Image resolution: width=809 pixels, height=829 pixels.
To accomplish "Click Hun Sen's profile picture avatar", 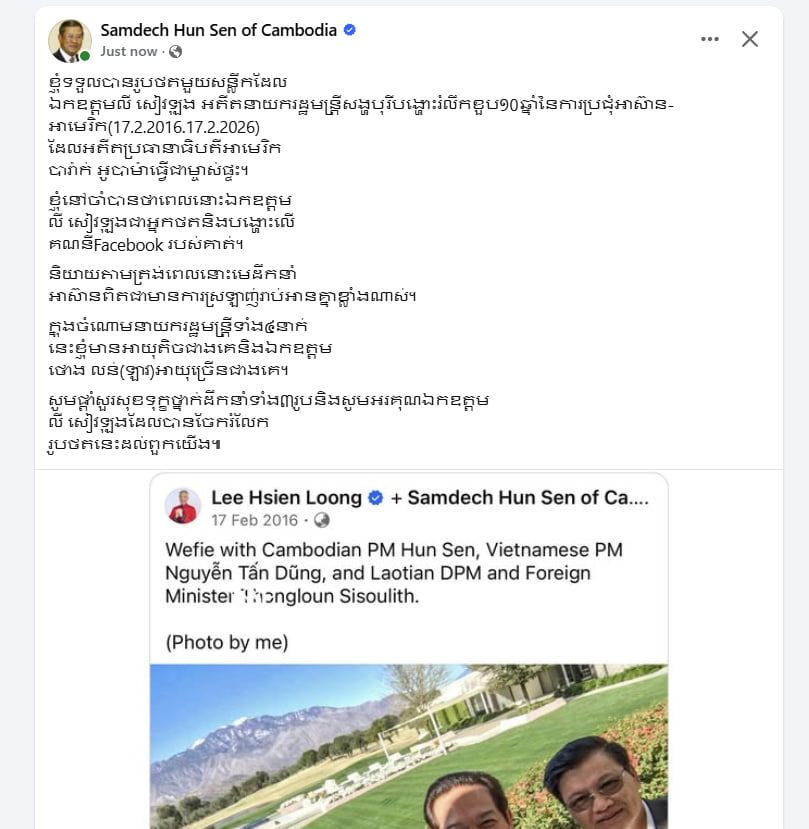I will click(69, 39).
